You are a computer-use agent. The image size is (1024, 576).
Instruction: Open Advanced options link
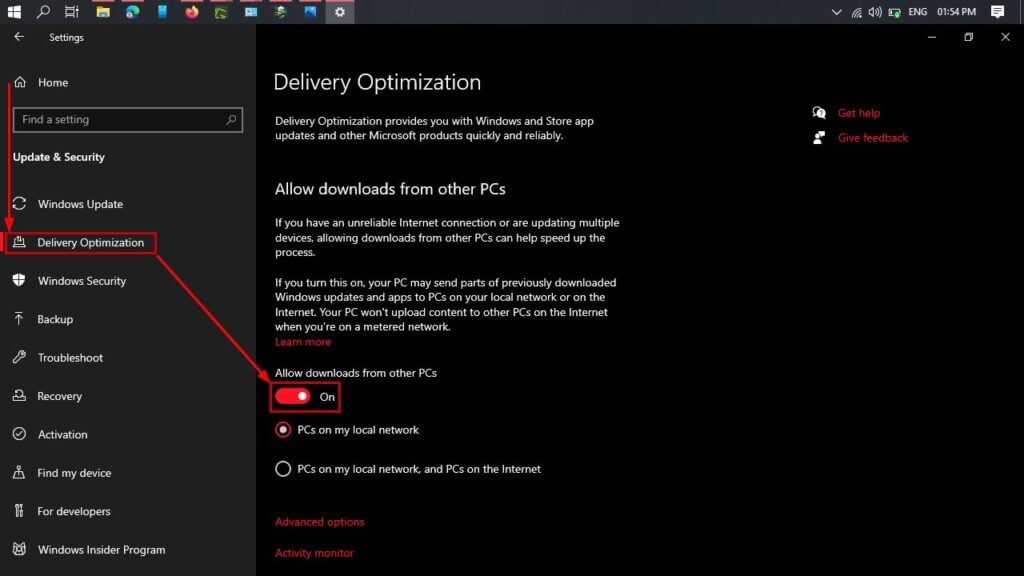pos(319,522)
